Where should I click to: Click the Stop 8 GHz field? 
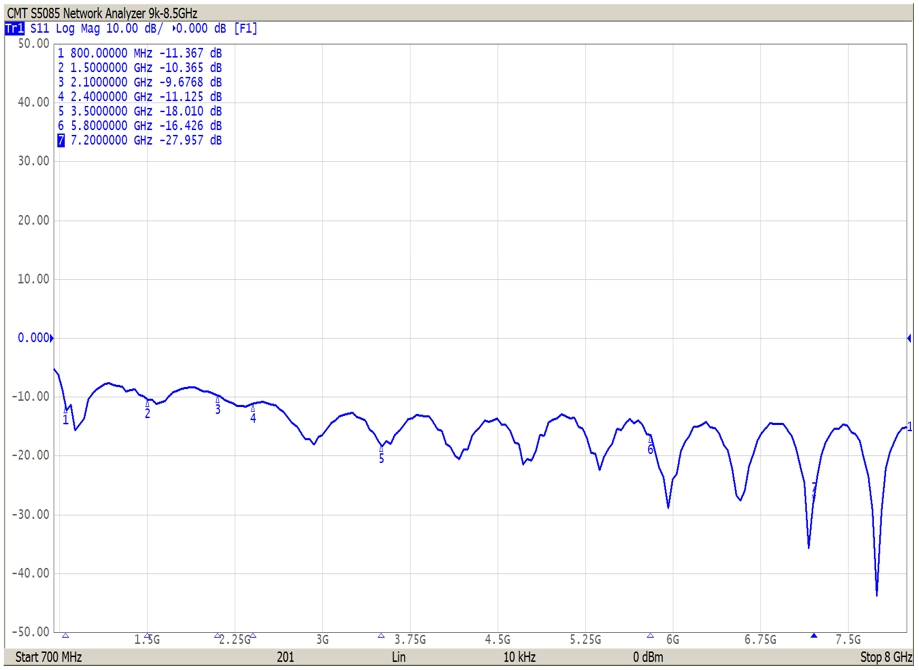886,657
